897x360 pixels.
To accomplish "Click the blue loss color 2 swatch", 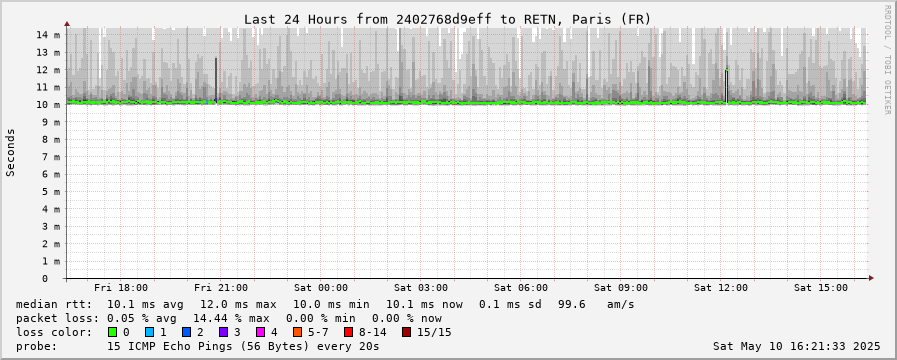I will (186, 332).
